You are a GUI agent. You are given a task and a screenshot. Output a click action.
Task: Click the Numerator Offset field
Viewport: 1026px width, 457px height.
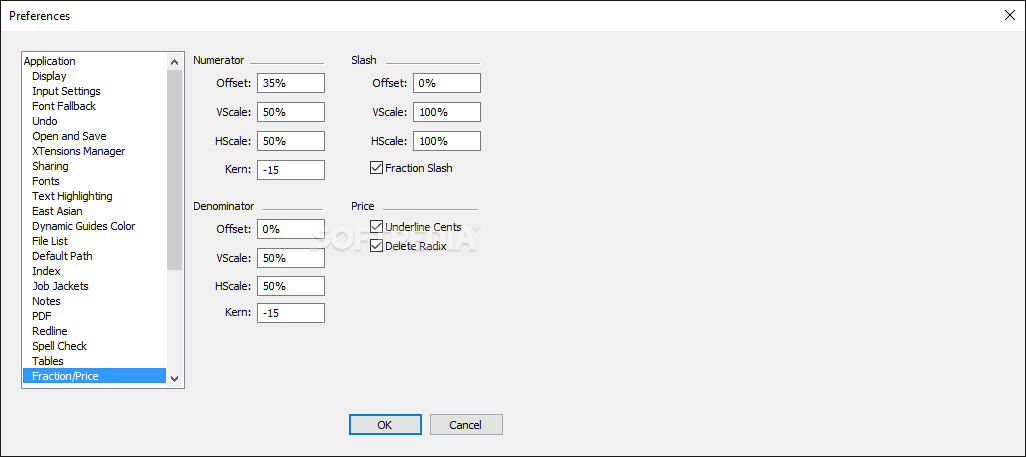[x=291, y=83]
